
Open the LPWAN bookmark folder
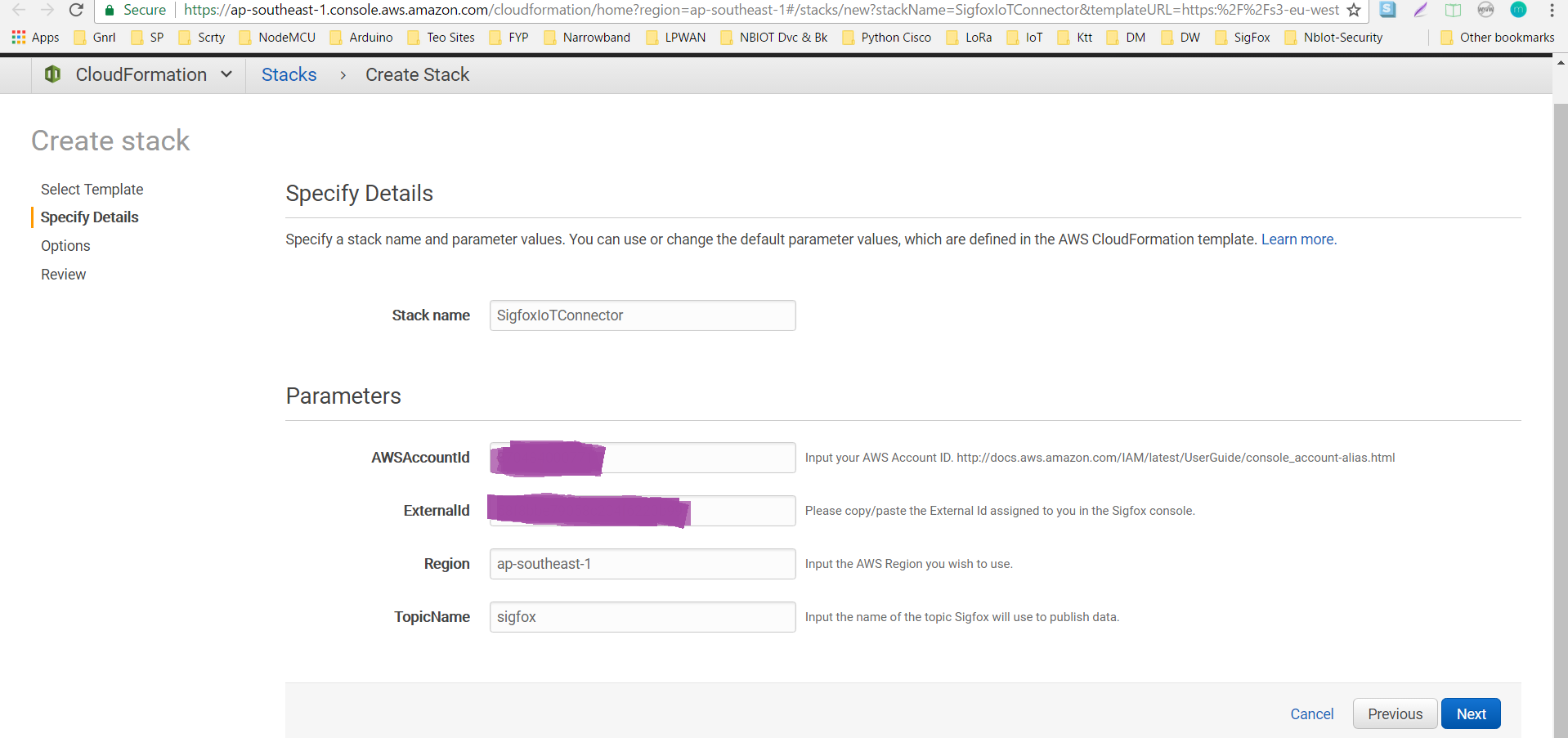(676, 38)
